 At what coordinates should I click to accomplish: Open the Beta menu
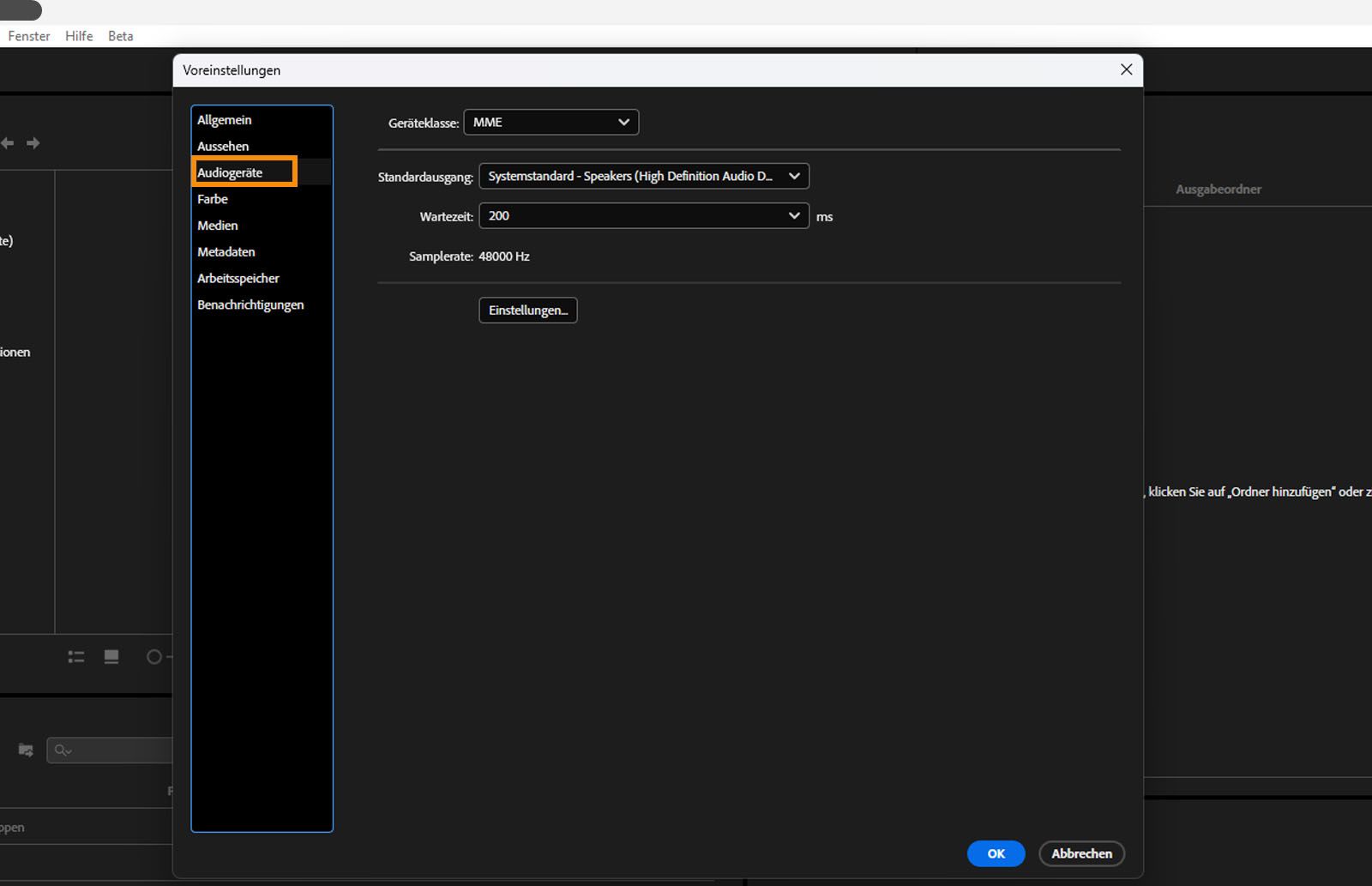click(x=121, y=36)
